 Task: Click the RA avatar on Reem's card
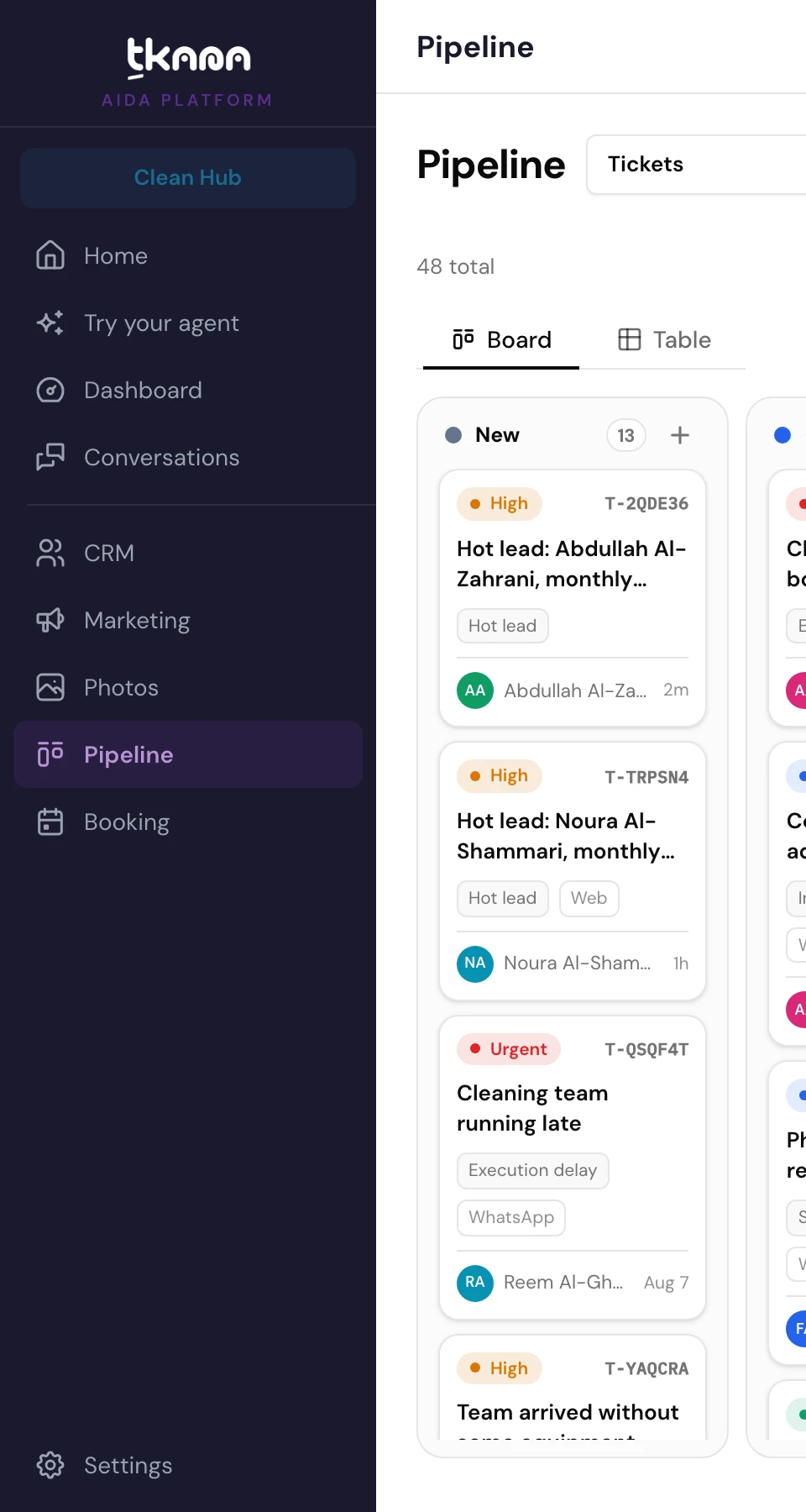(475, 1283)
